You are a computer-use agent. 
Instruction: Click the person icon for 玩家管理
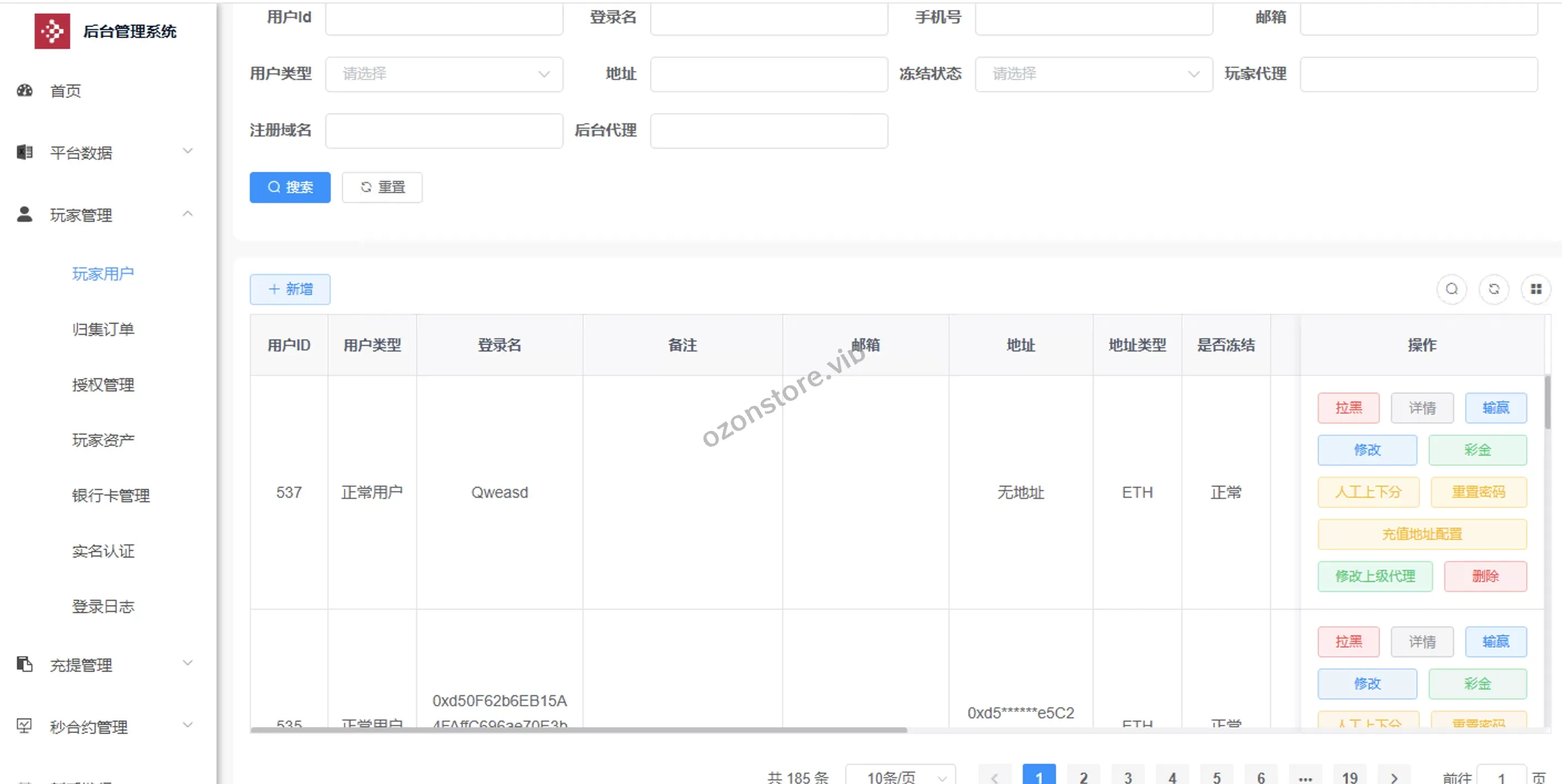[25, 214]
